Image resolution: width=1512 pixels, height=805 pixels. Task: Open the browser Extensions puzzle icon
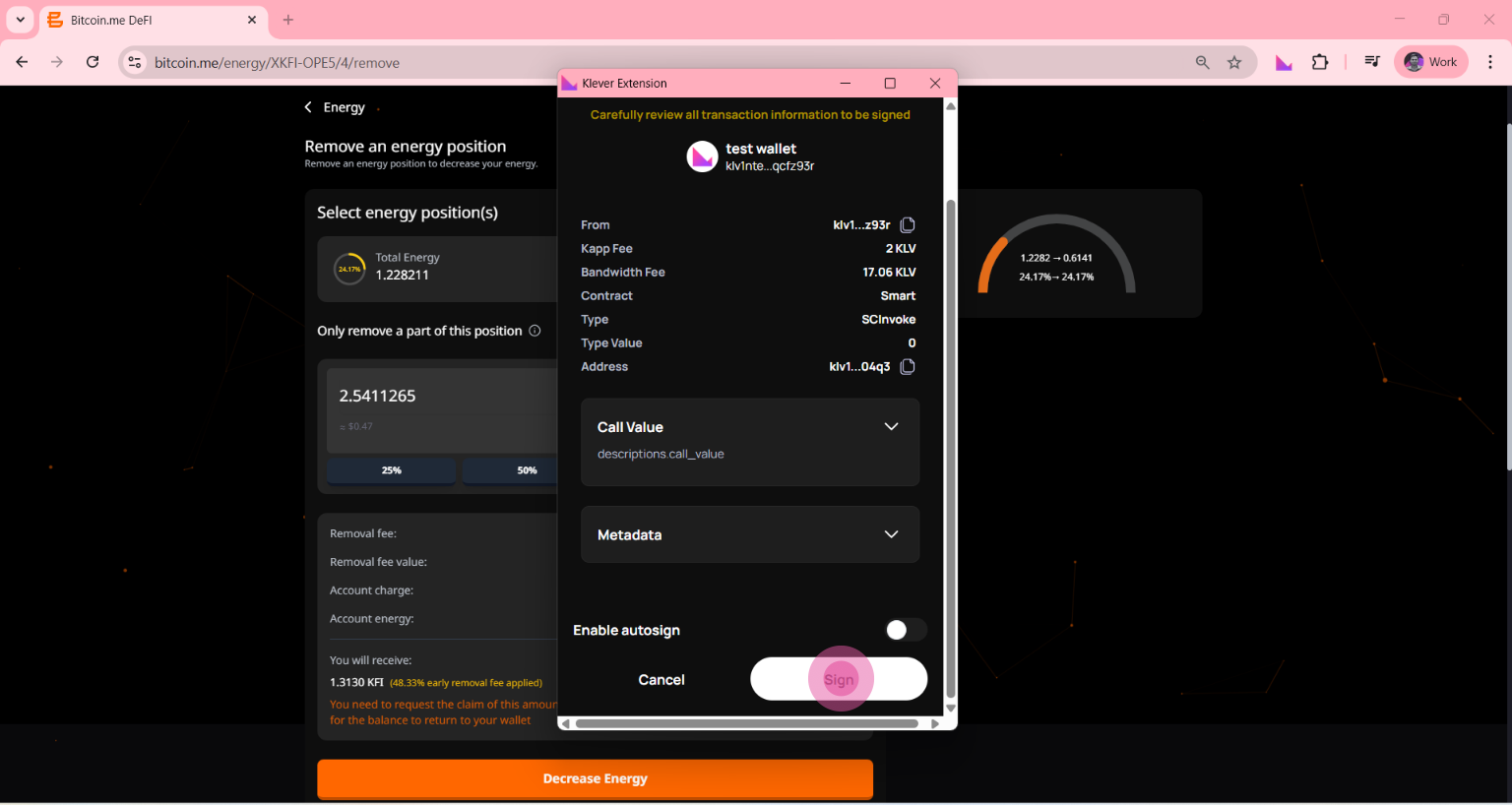(x=1320, y=63)
